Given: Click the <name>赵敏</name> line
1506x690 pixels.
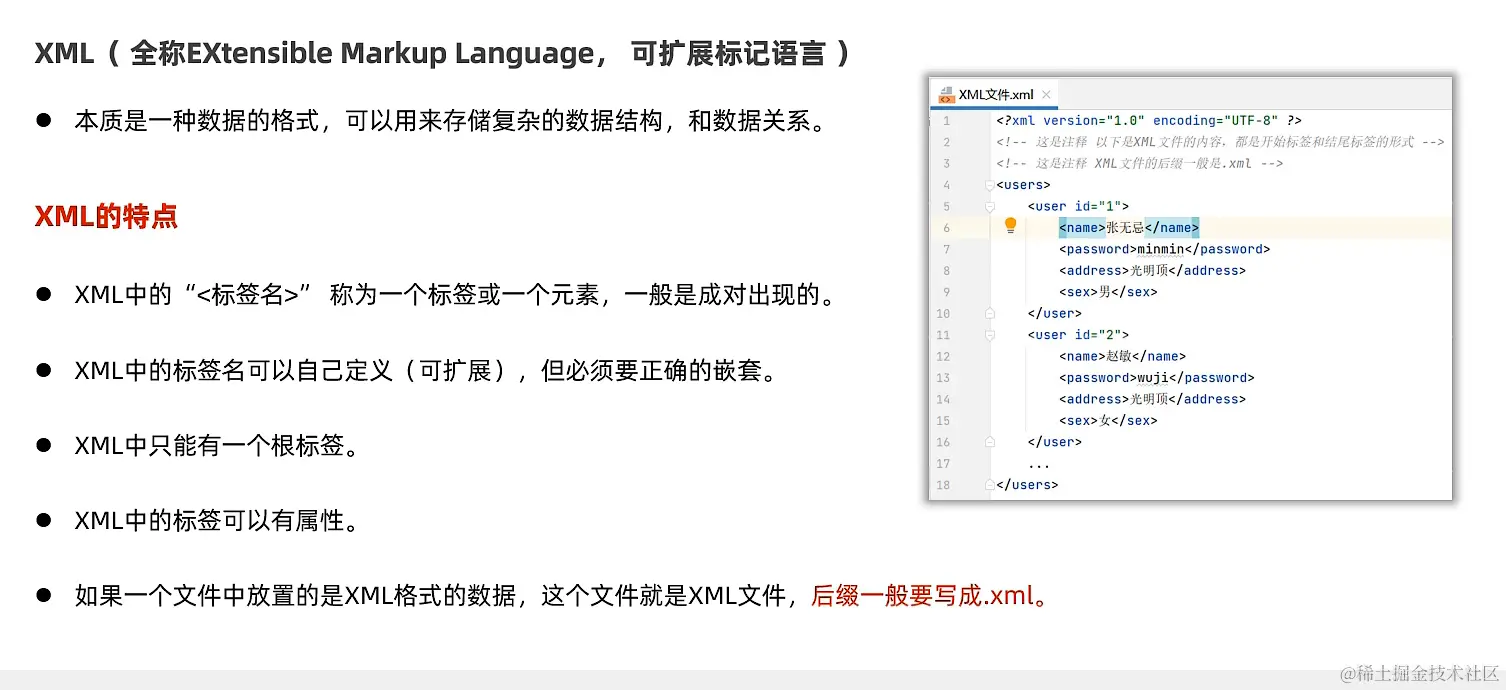Looking at the screenshot, I should [x=1122, y=356].
